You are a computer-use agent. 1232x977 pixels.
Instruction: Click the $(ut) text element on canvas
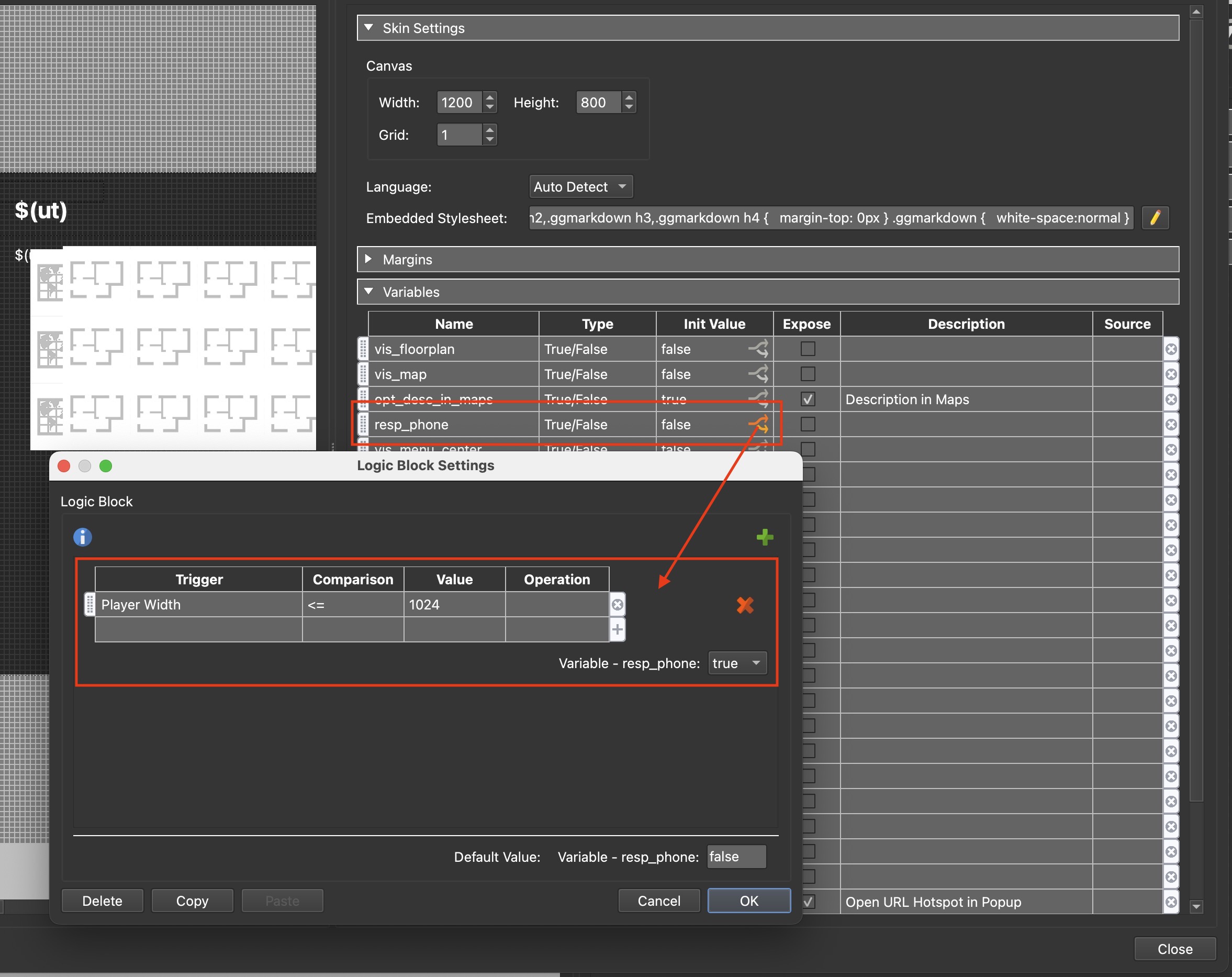(41, 210)
